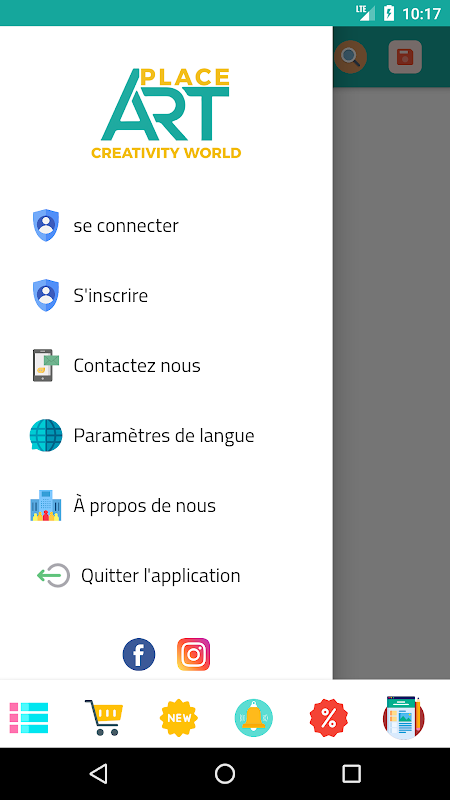Open notifications bell icon
This screenshot has height=800, width=450.
click(254, 718)
